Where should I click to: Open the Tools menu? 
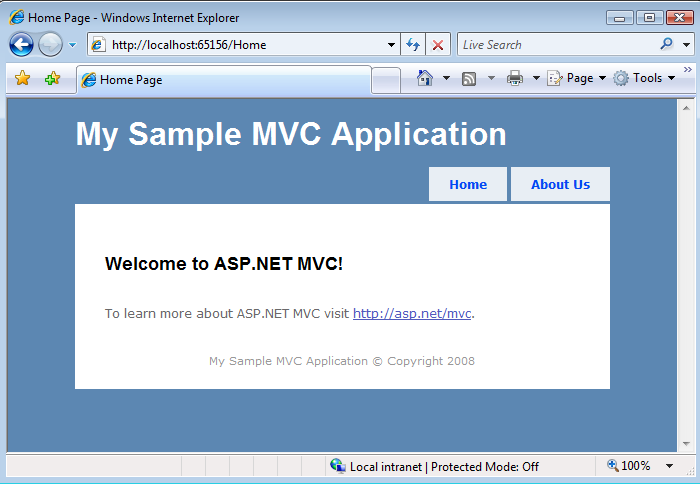tap(644, 78)
